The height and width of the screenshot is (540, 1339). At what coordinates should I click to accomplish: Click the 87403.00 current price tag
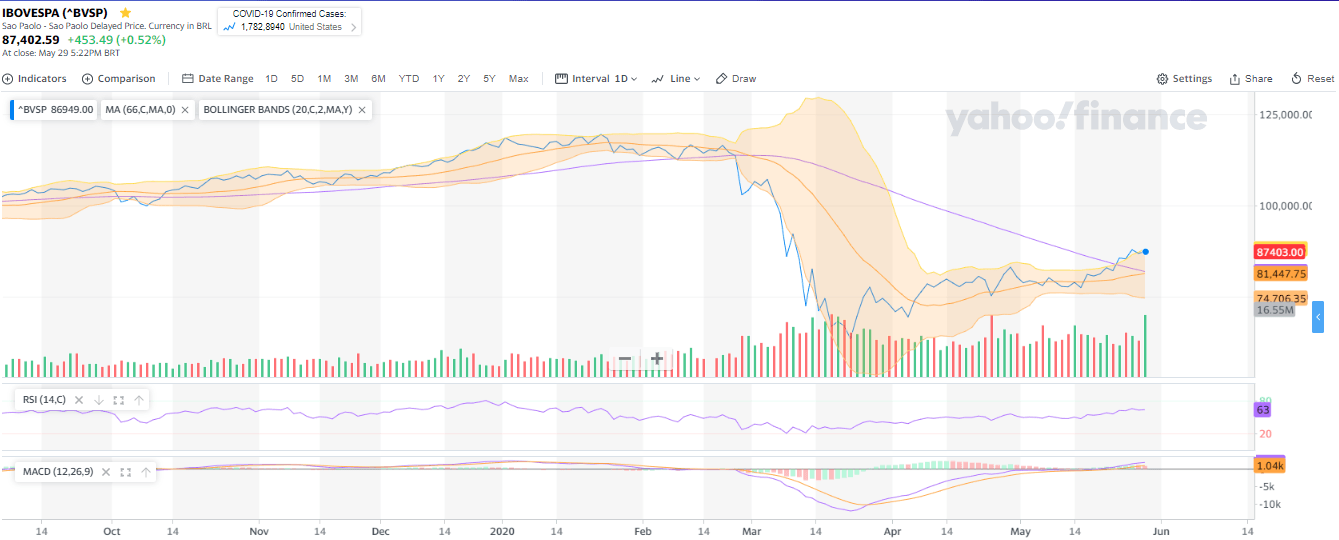(1279, 253)
